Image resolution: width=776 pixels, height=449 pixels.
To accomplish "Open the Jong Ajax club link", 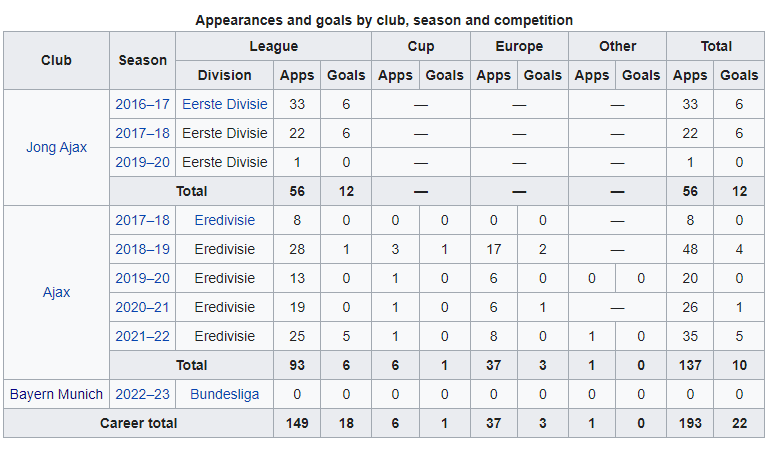I will (x=56, y=148).
